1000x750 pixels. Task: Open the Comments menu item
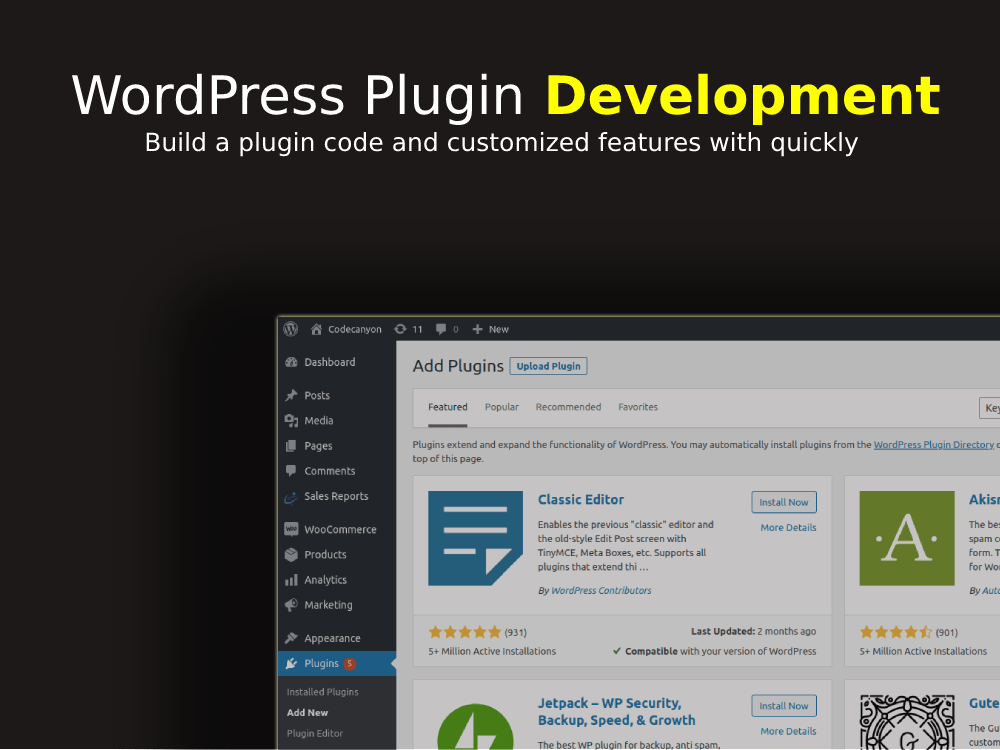coord(330,471)
